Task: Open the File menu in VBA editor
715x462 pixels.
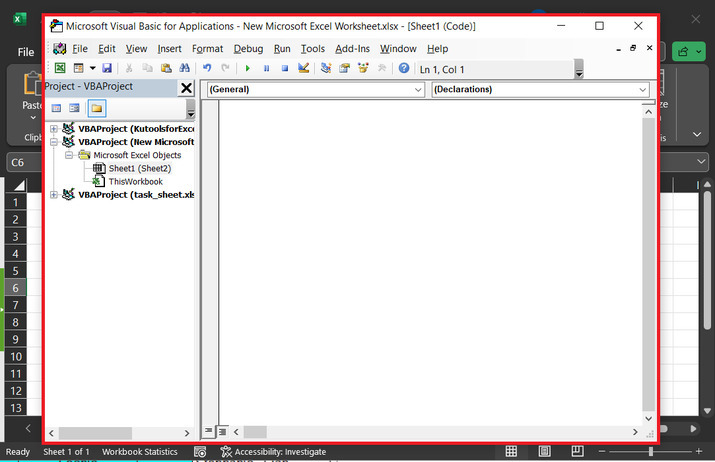Action: (80, 49)
